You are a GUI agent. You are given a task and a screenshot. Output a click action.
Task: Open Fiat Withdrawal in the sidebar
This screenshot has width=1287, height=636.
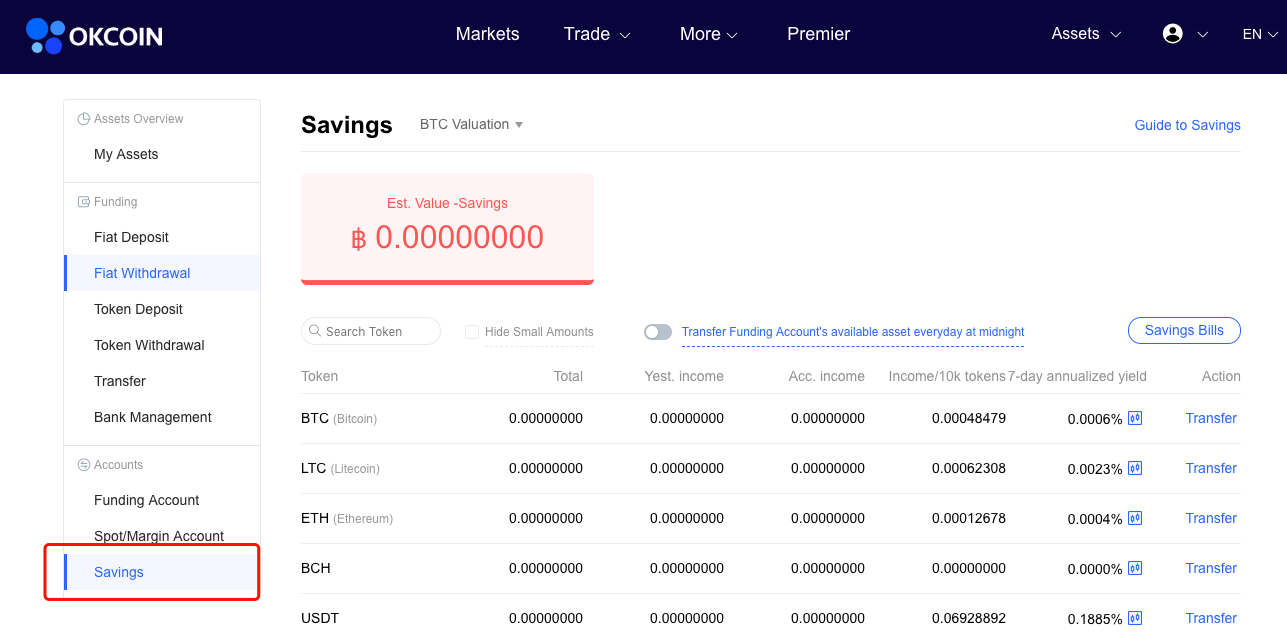click(162, 273)
